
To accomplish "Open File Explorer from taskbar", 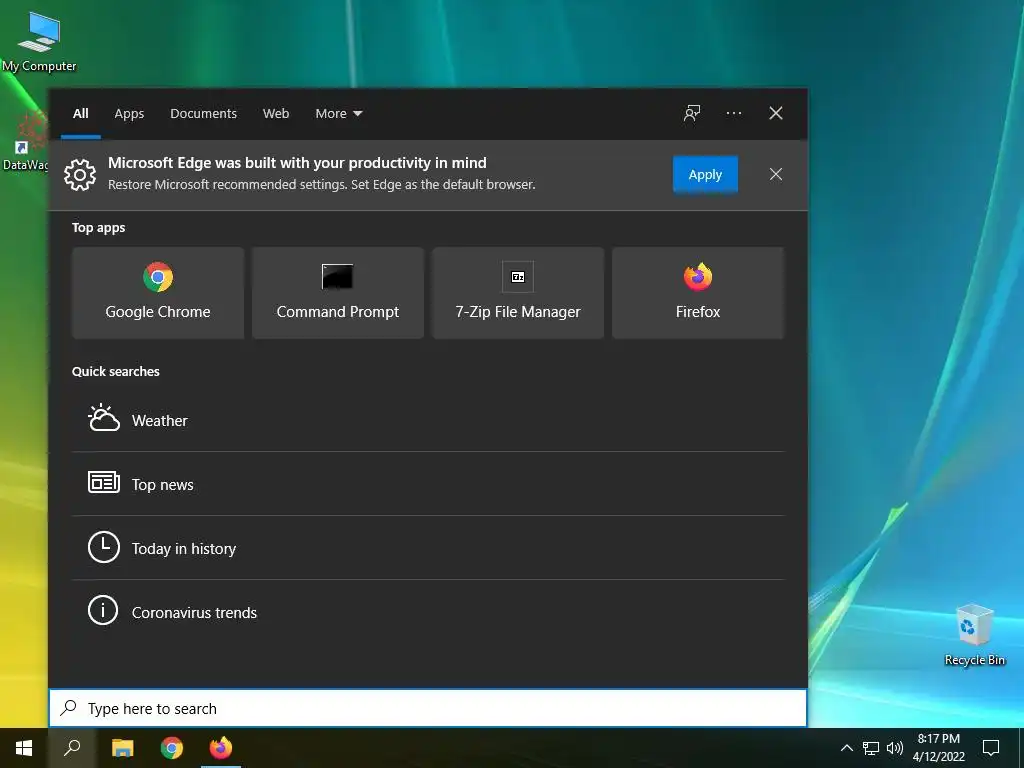I will 122,748.
